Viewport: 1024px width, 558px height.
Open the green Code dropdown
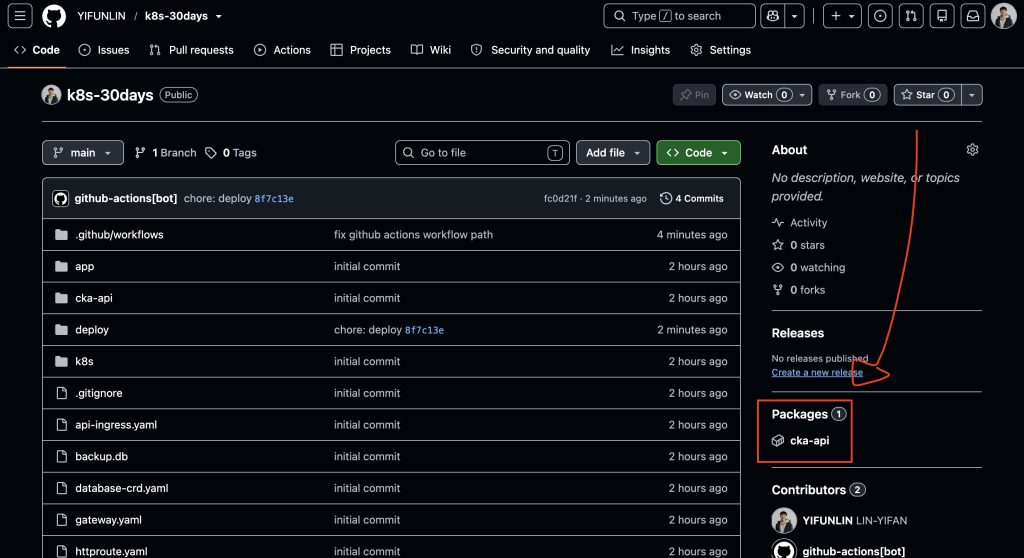click(x=698, y=152)
